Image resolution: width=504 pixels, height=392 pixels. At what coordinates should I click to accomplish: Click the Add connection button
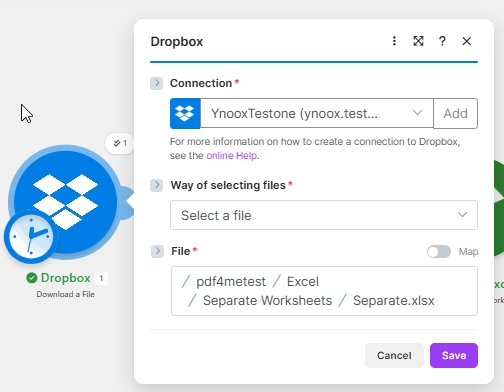pyautogui.click(x=455, y=113)
